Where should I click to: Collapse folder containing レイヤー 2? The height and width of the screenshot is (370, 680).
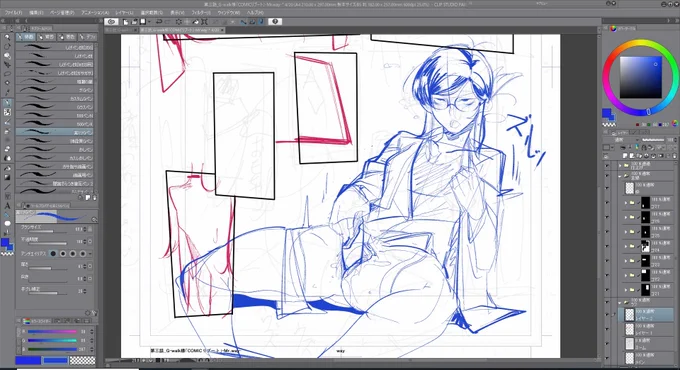[620, 302]
